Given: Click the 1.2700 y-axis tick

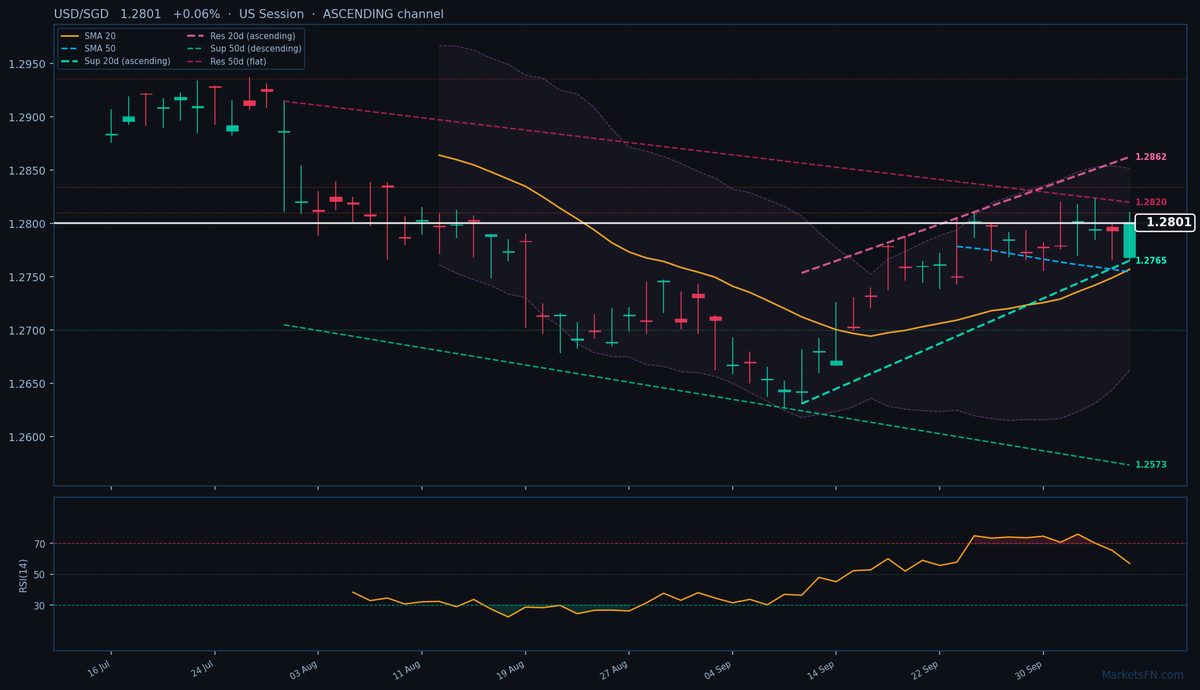Looking at the screenshot, I should 27,331.
